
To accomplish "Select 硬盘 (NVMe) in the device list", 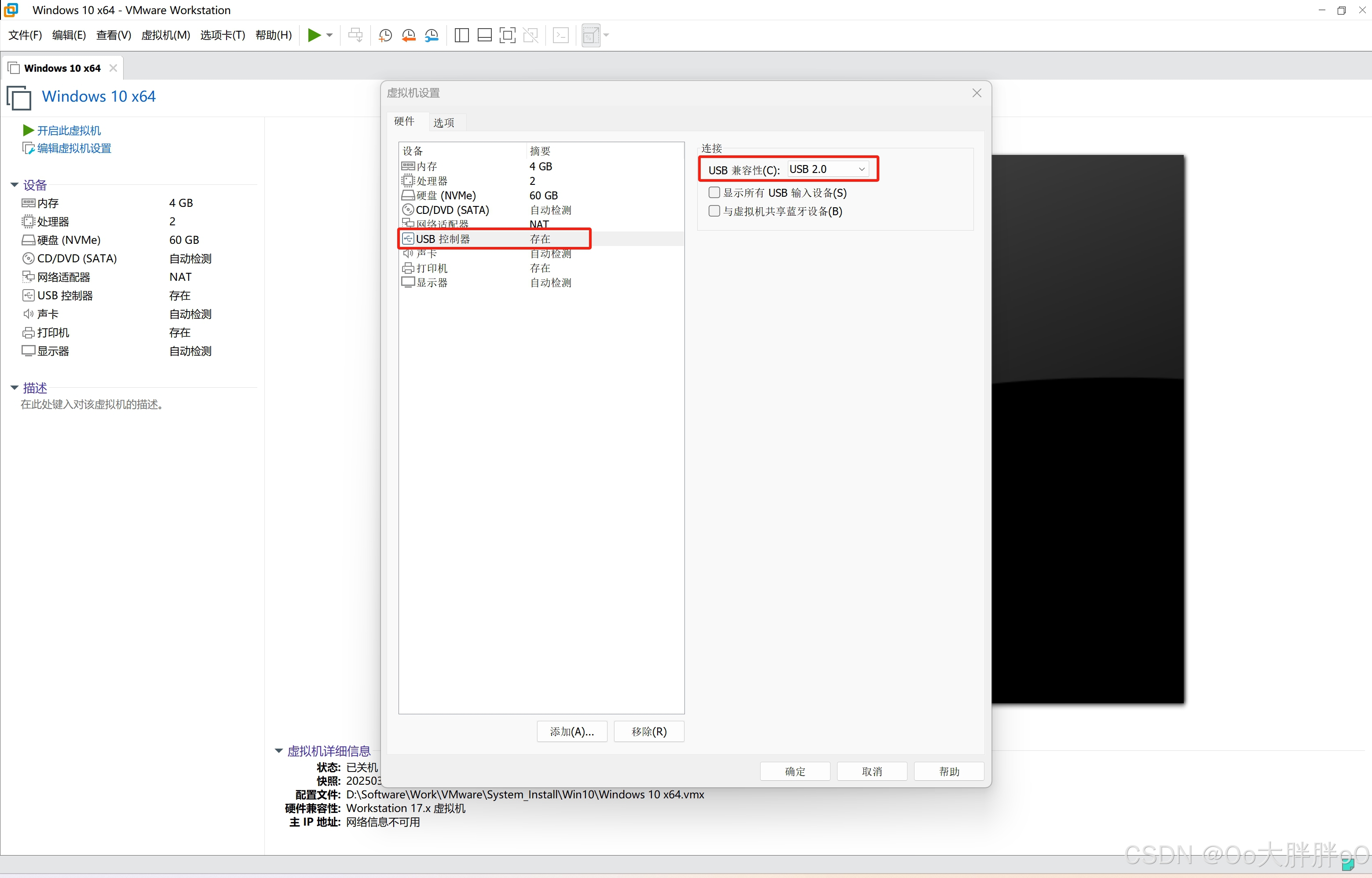I will pyautogui.click(x=446, y=195).
